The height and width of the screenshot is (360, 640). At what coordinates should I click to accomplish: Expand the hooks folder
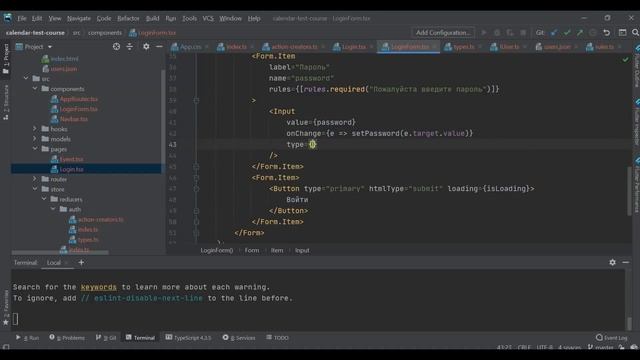[x=35, y=129]
